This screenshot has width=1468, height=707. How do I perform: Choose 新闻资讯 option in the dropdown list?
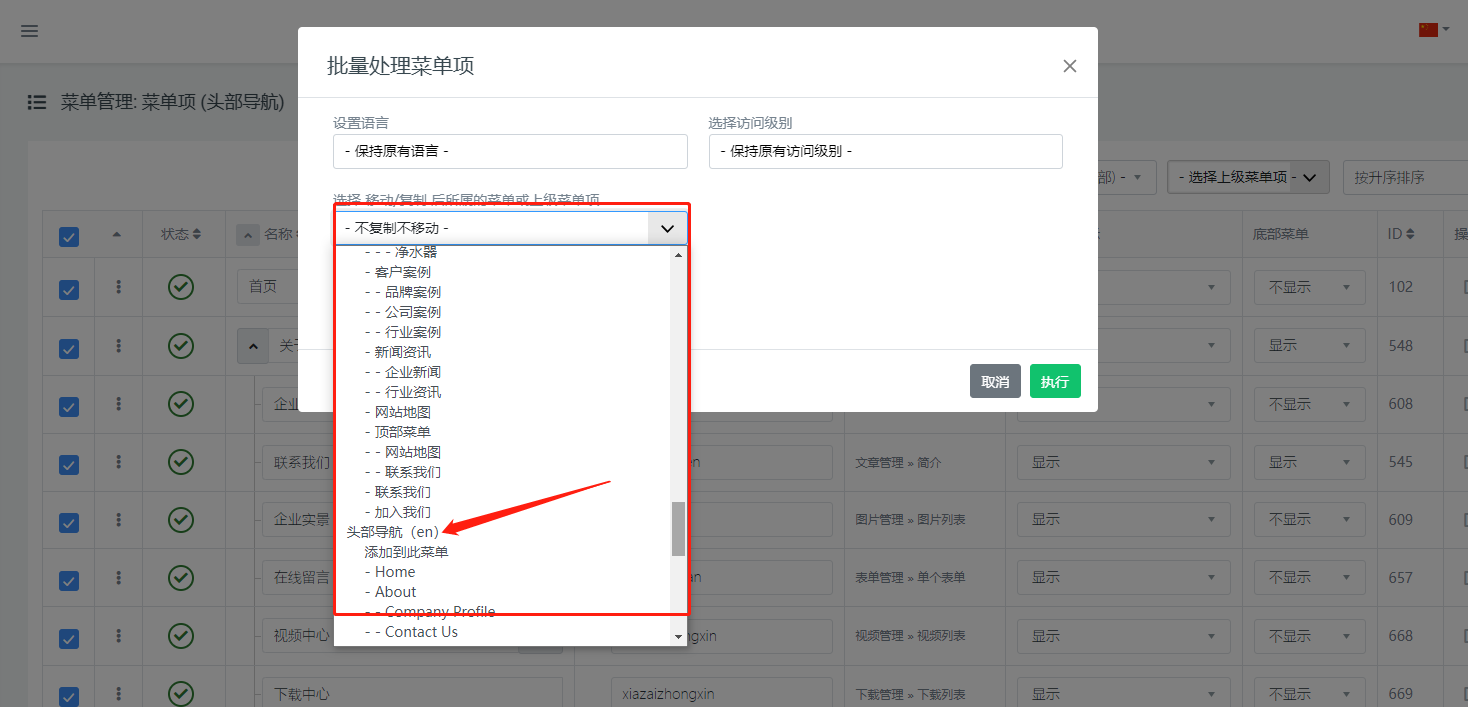(x=402, y=352)
